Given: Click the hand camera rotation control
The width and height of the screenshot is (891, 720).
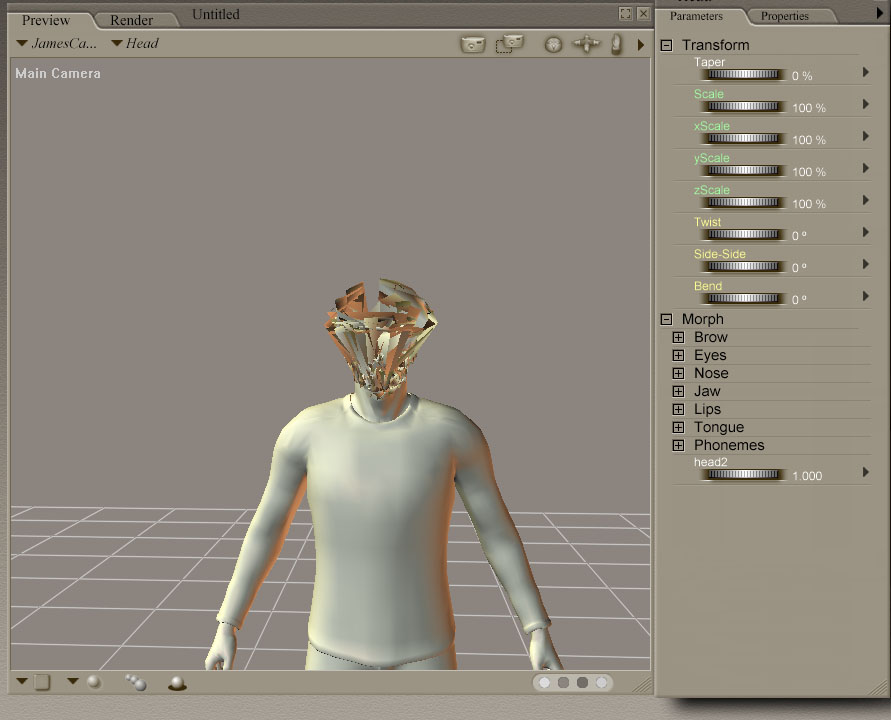Looking at the screenshot, I should coord(617,44).
